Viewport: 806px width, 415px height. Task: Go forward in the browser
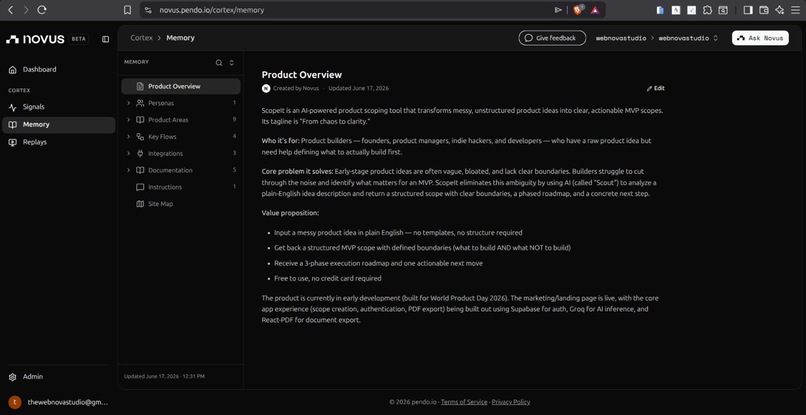[x=26, y=10]
